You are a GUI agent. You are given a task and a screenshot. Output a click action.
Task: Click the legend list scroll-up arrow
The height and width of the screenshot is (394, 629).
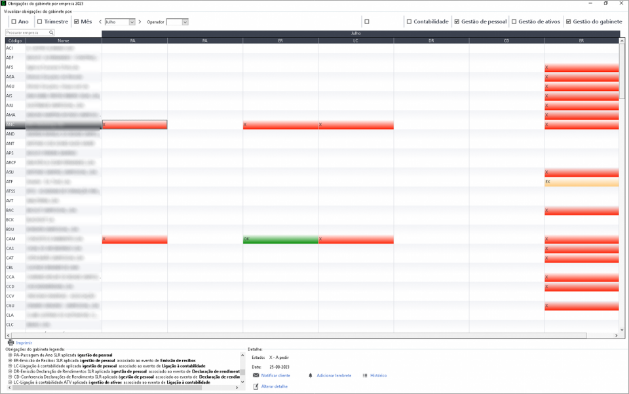pyautogui.click(x=242, y=355)
